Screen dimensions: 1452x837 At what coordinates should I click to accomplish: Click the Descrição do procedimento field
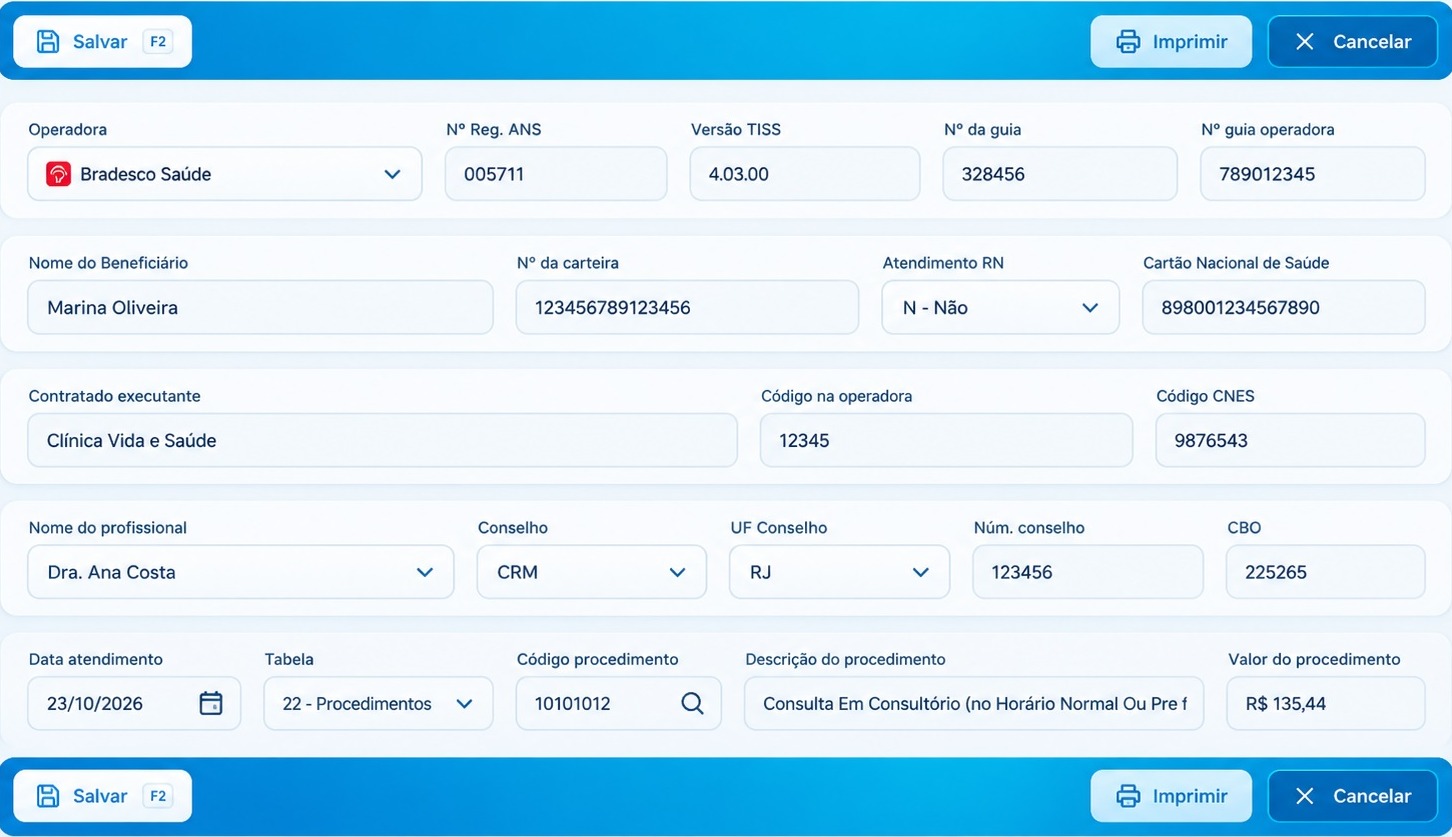click(x=974, y=704)
